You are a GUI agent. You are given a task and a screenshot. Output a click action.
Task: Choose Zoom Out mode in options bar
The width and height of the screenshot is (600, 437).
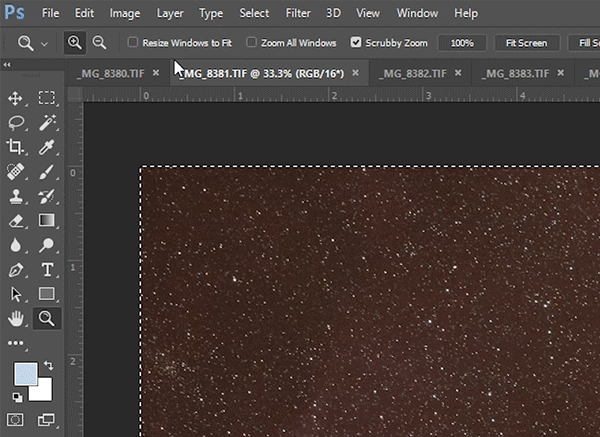[x=99, y=42]
